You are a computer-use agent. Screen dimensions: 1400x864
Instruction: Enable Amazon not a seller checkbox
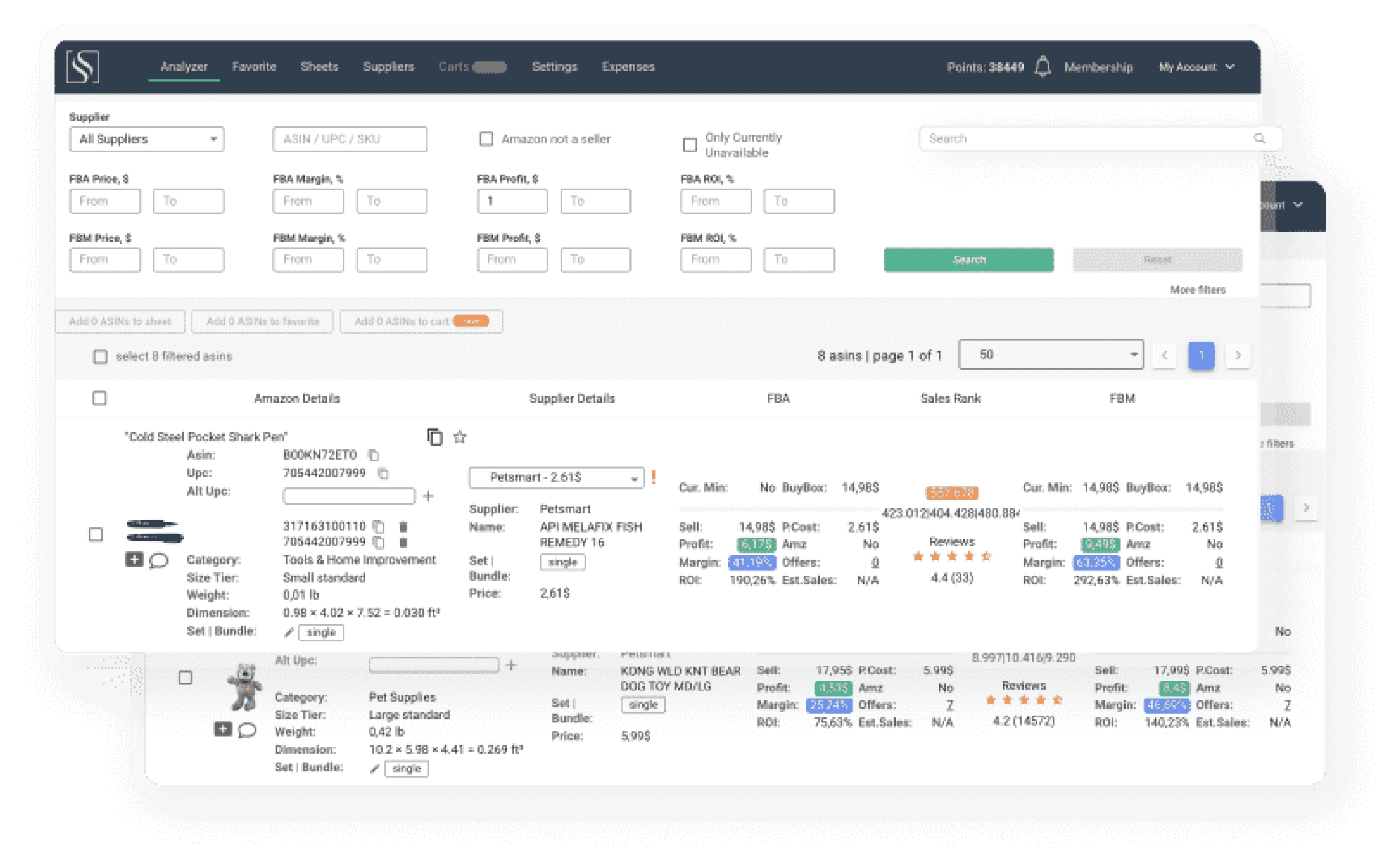pos(486,139)
